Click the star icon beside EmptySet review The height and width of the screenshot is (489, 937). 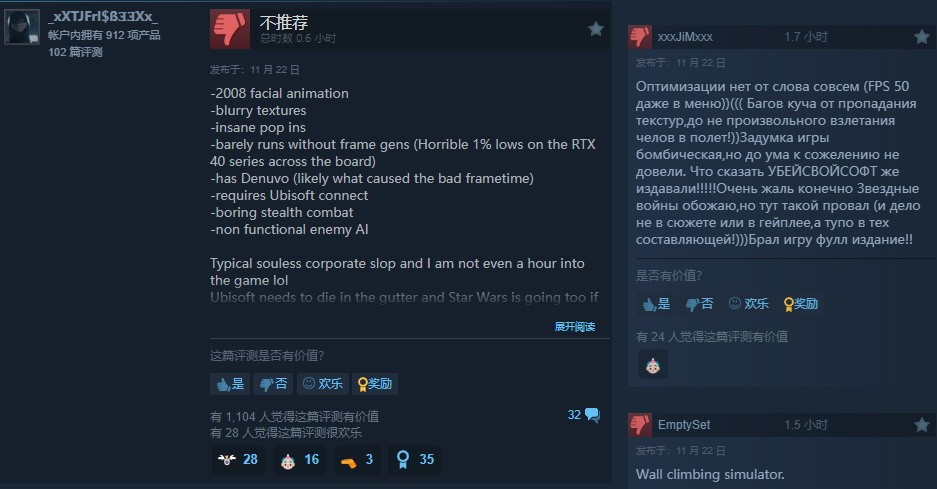tap(921, 425)
